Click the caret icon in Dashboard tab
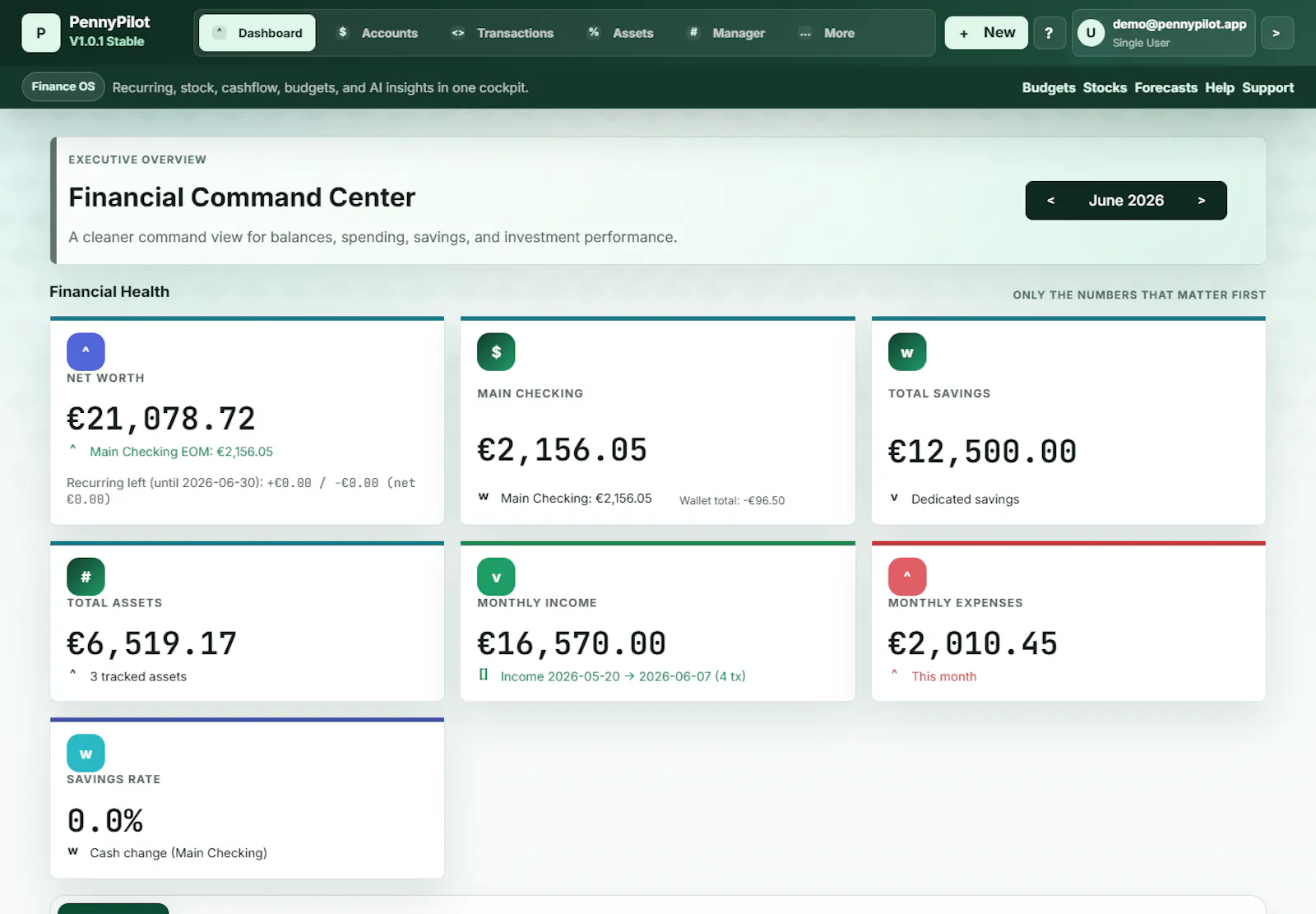1316x914 pixels. point(220,32)
